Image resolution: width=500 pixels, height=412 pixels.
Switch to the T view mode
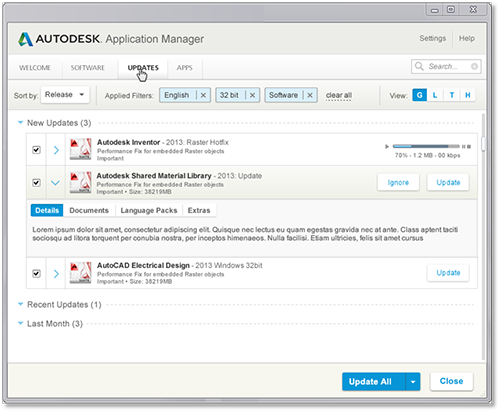pos(452,95)
